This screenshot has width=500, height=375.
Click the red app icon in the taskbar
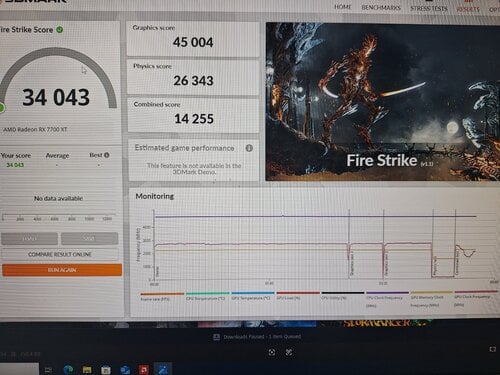click(x=144, y=369)
